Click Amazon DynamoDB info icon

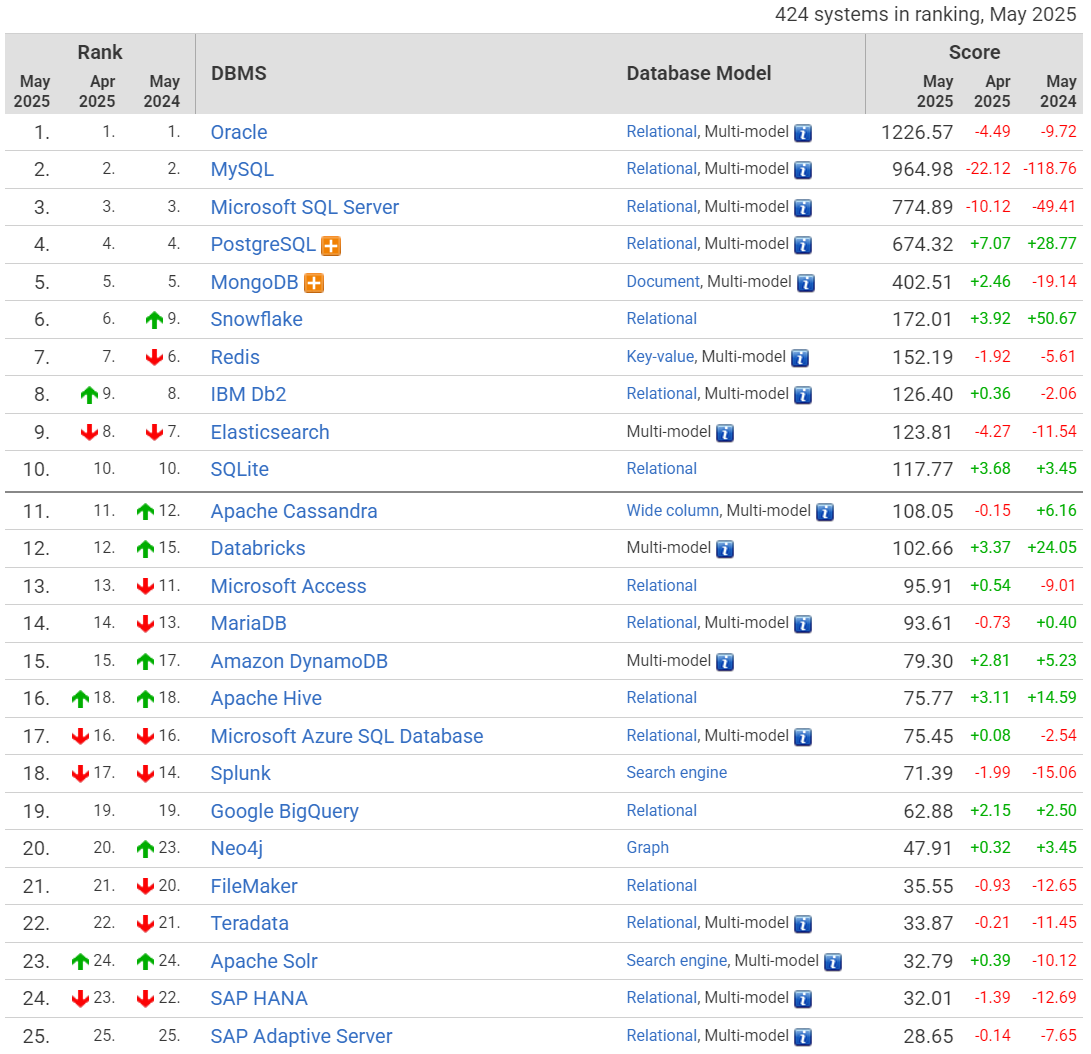coord(725,662)
